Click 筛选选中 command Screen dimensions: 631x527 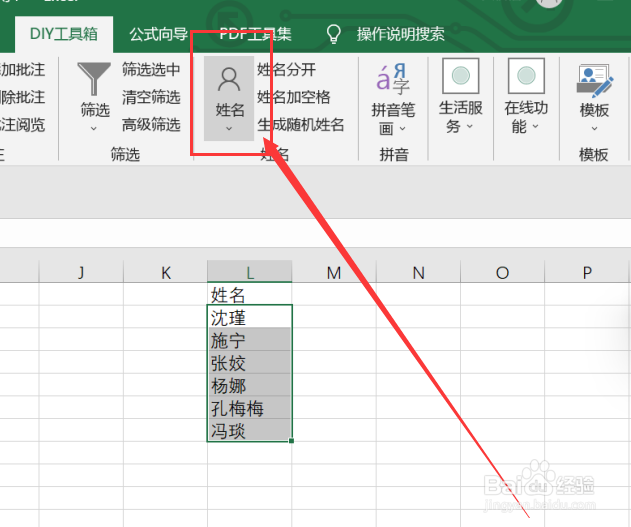[151, 70]
